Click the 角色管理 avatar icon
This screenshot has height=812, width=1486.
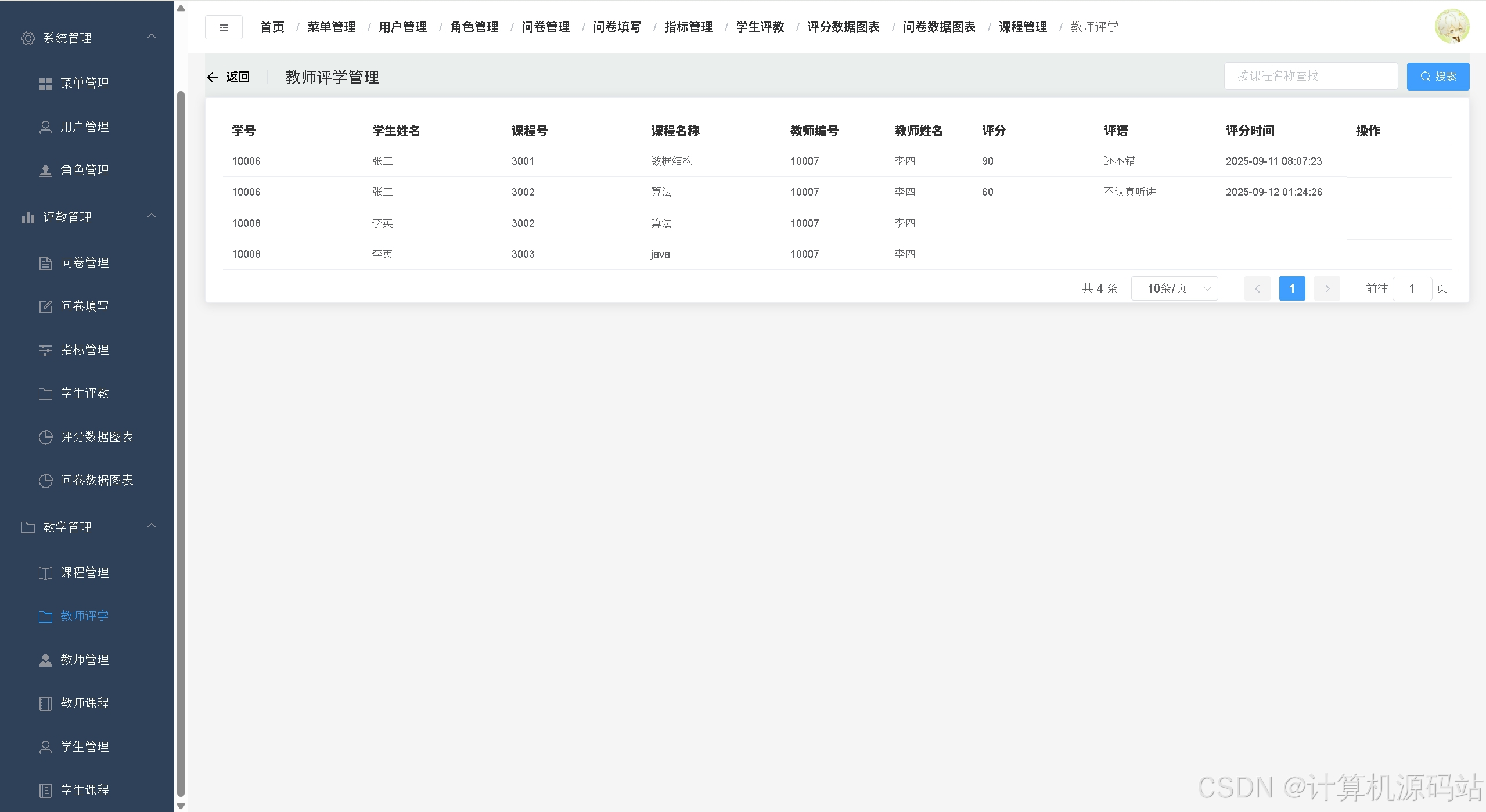[45, 171]
